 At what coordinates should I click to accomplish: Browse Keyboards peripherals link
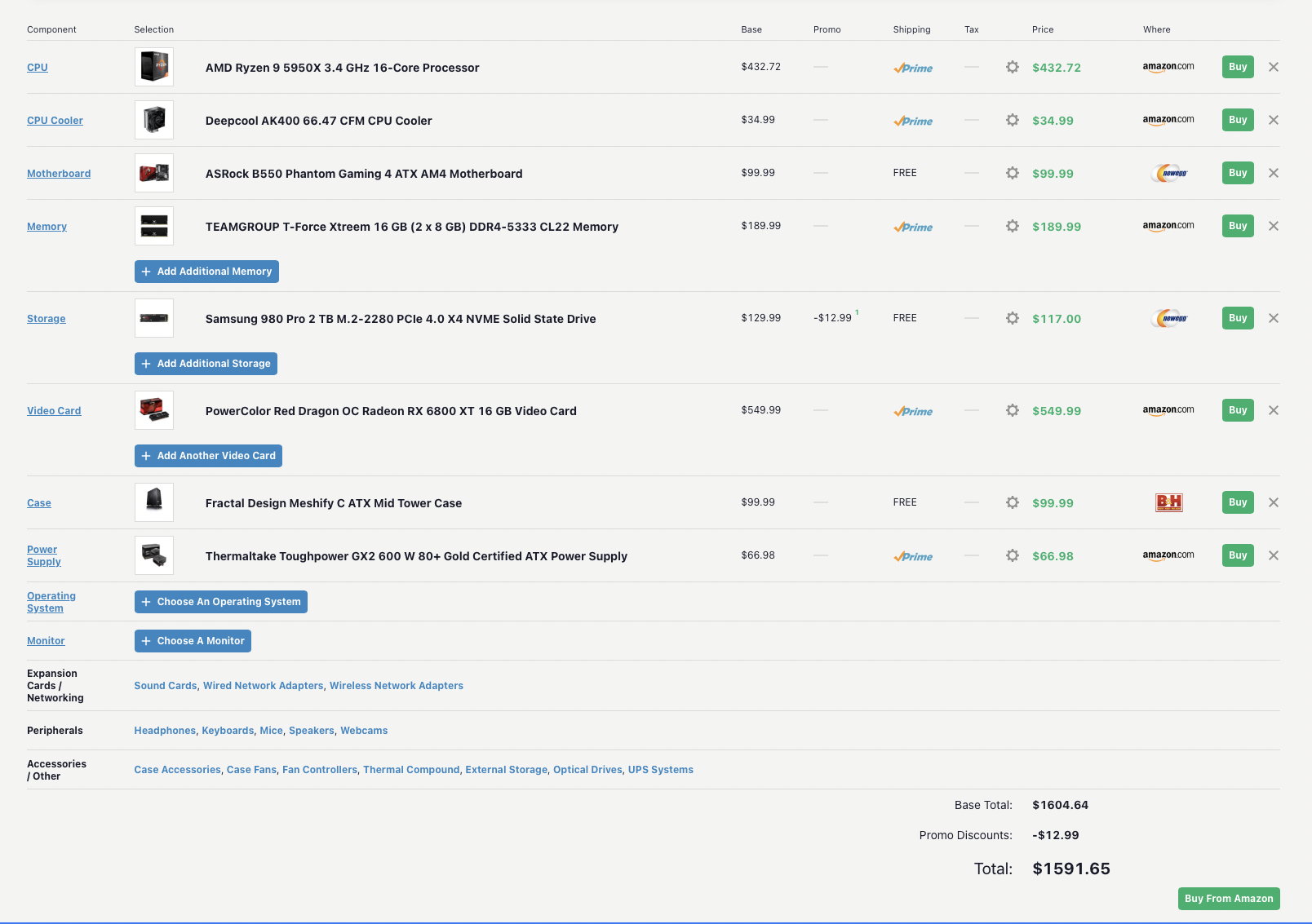[228, 731]
